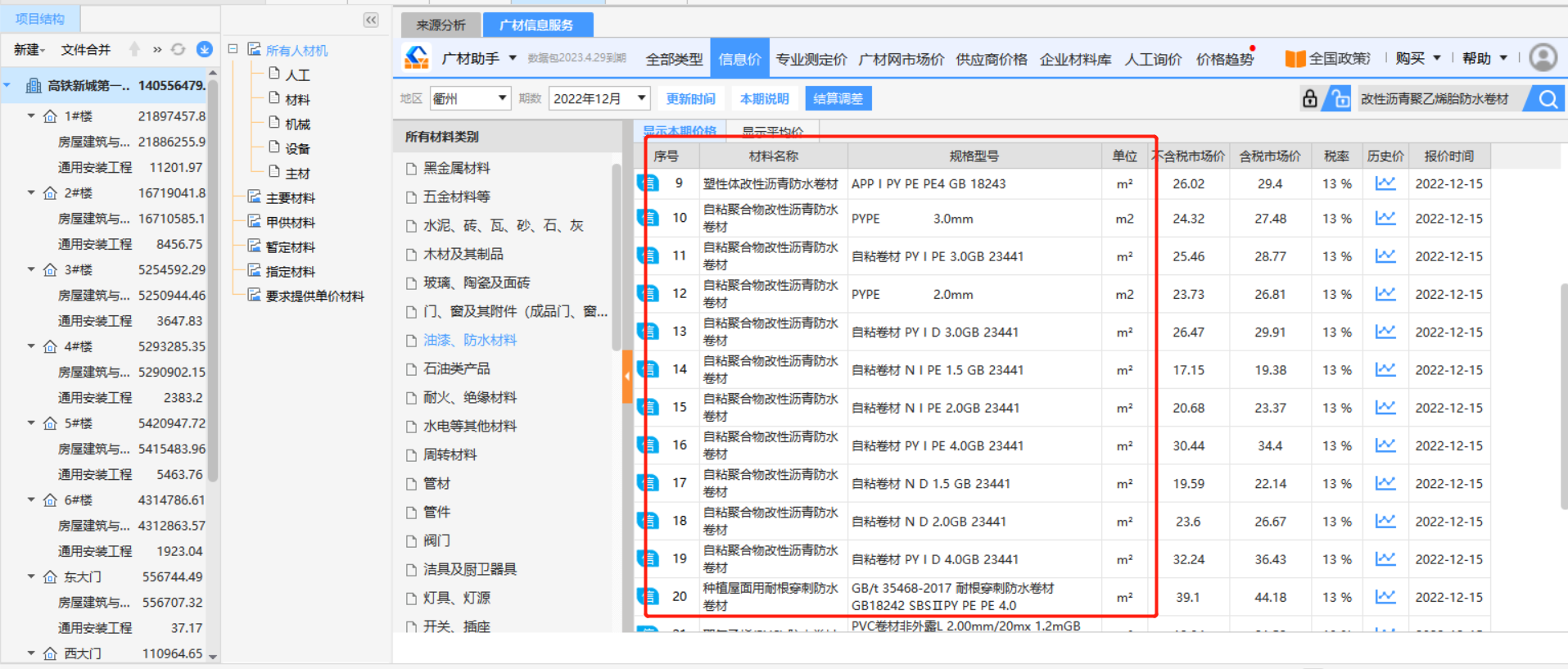Click the move-up arrow in project toolbar

(x=134, y=49)
